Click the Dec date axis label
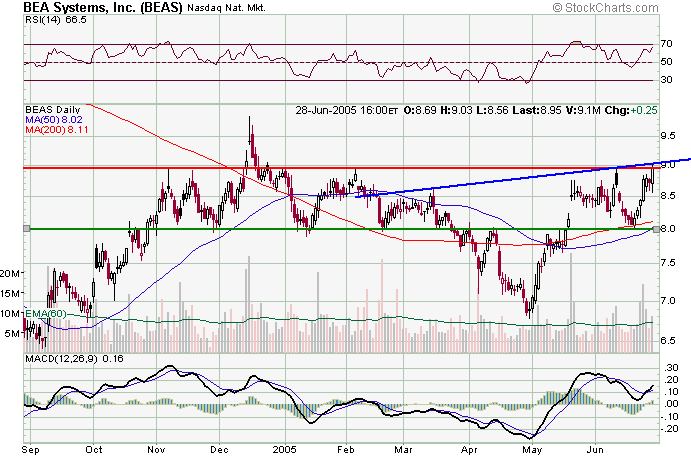Image resolution: width=691 pixels, height=459 pixels. [x=219, y=450]
